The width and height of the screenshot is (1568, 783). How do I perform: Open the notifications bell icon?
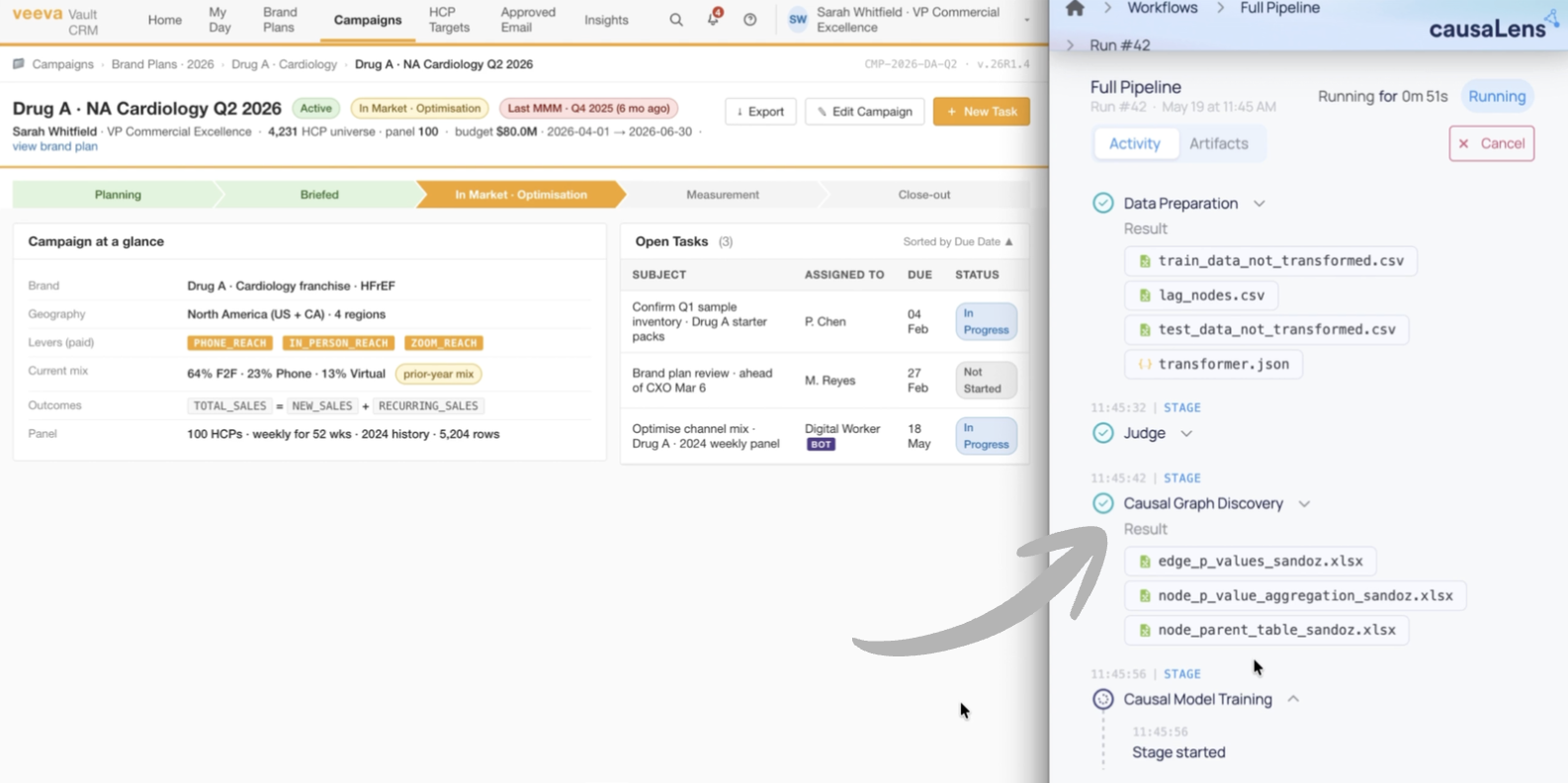click(x=713, y=19)
